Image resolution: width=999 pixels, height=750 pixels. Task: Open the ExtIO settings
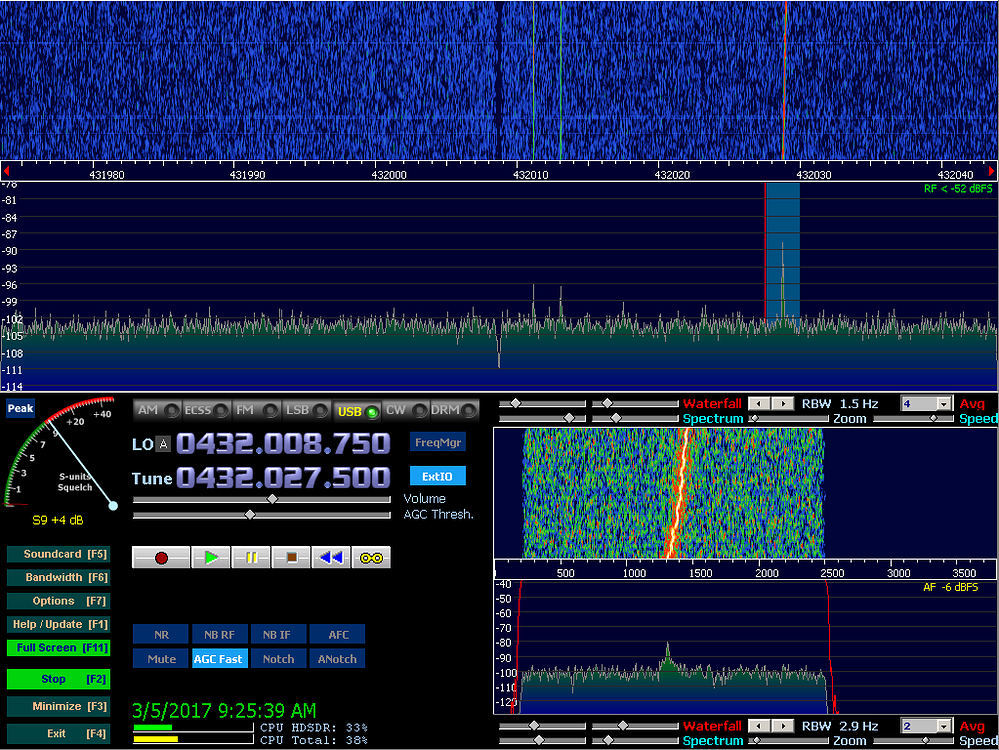pyautogui.click(x=438, y=476)
